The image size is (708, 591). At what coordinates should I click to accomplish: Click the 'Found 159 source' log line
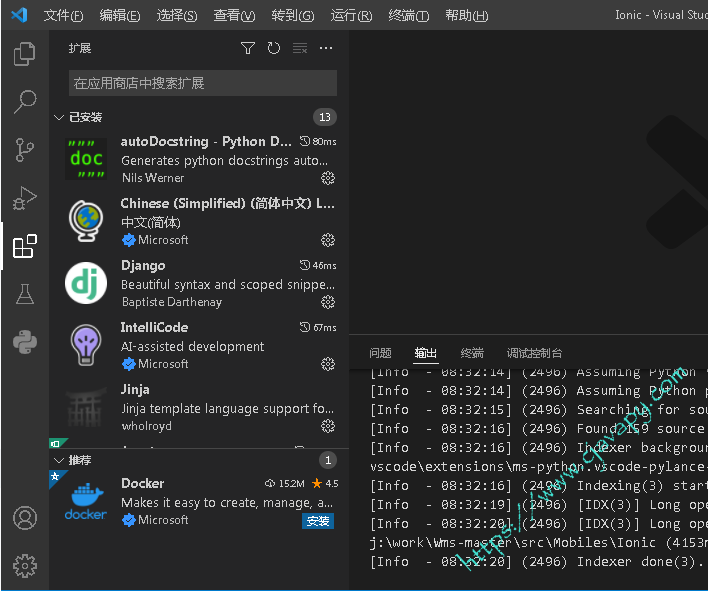[x=537, y=428]
